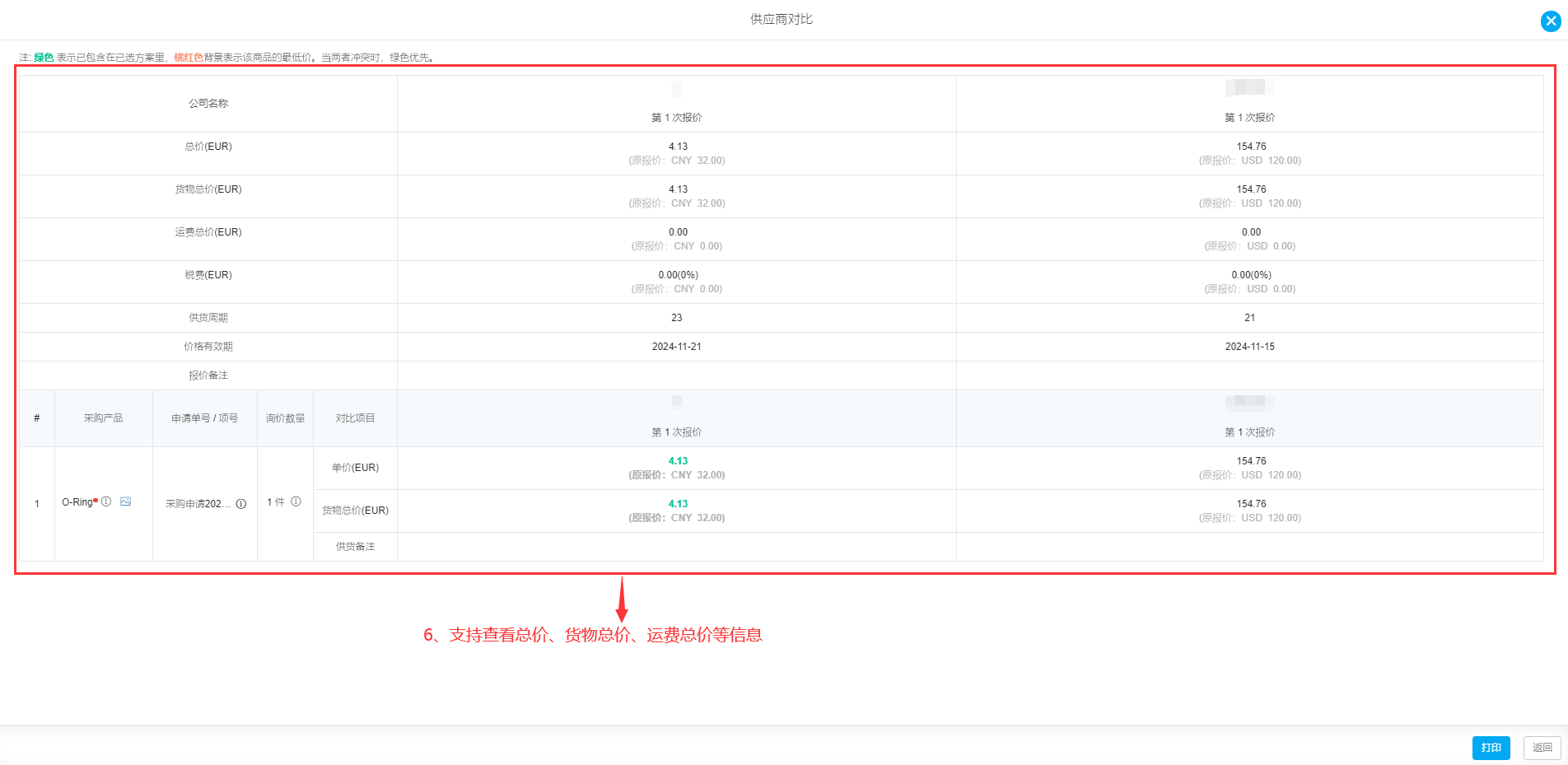The width and height of the screenshot is (1568, 765).
Task: Click the green 4.13 unit price value
Action: tap(678, 461)
